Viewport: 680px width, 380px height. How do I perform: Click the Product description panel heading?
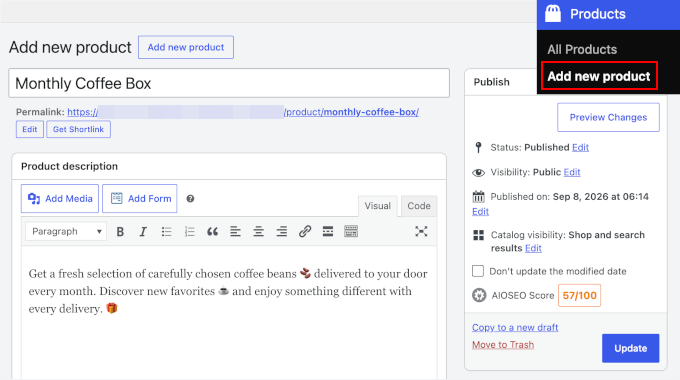point(69,166)
